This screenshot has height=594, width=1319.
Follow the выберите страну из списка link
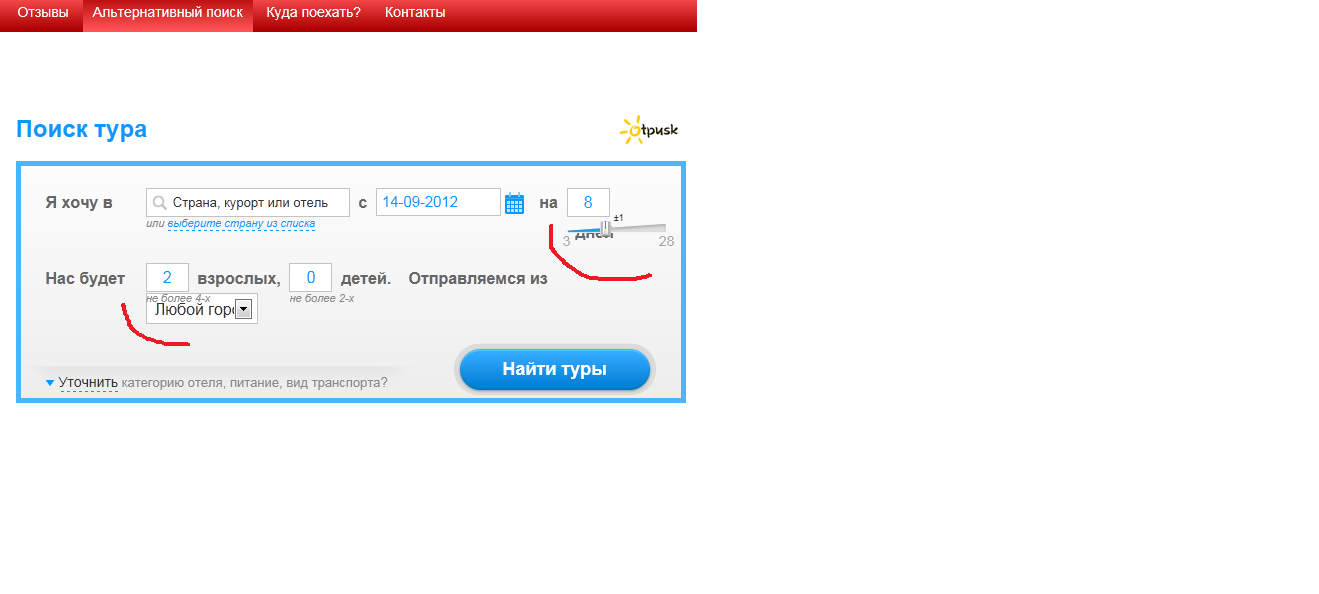tap(241, 224)
